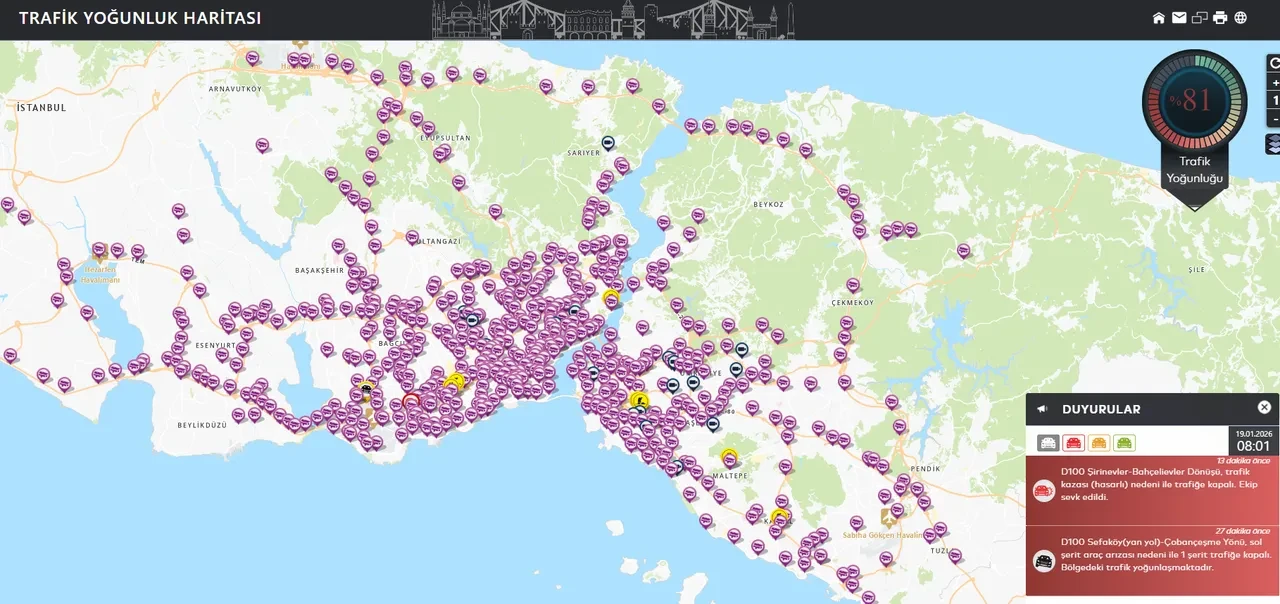Open the traffic announcements speaker icon

coord(1042,409)
